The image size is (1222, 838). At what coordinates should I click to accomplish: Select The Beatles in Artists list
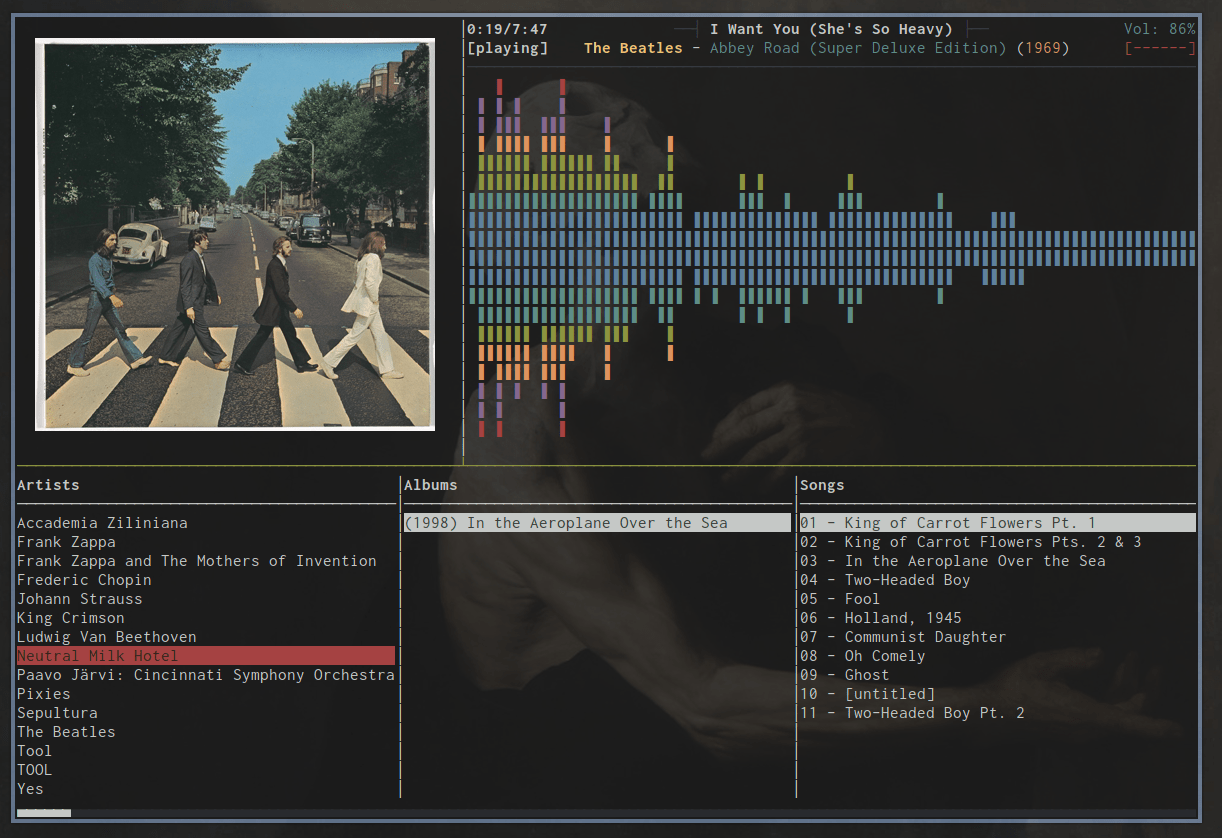(x=66, y=732)
